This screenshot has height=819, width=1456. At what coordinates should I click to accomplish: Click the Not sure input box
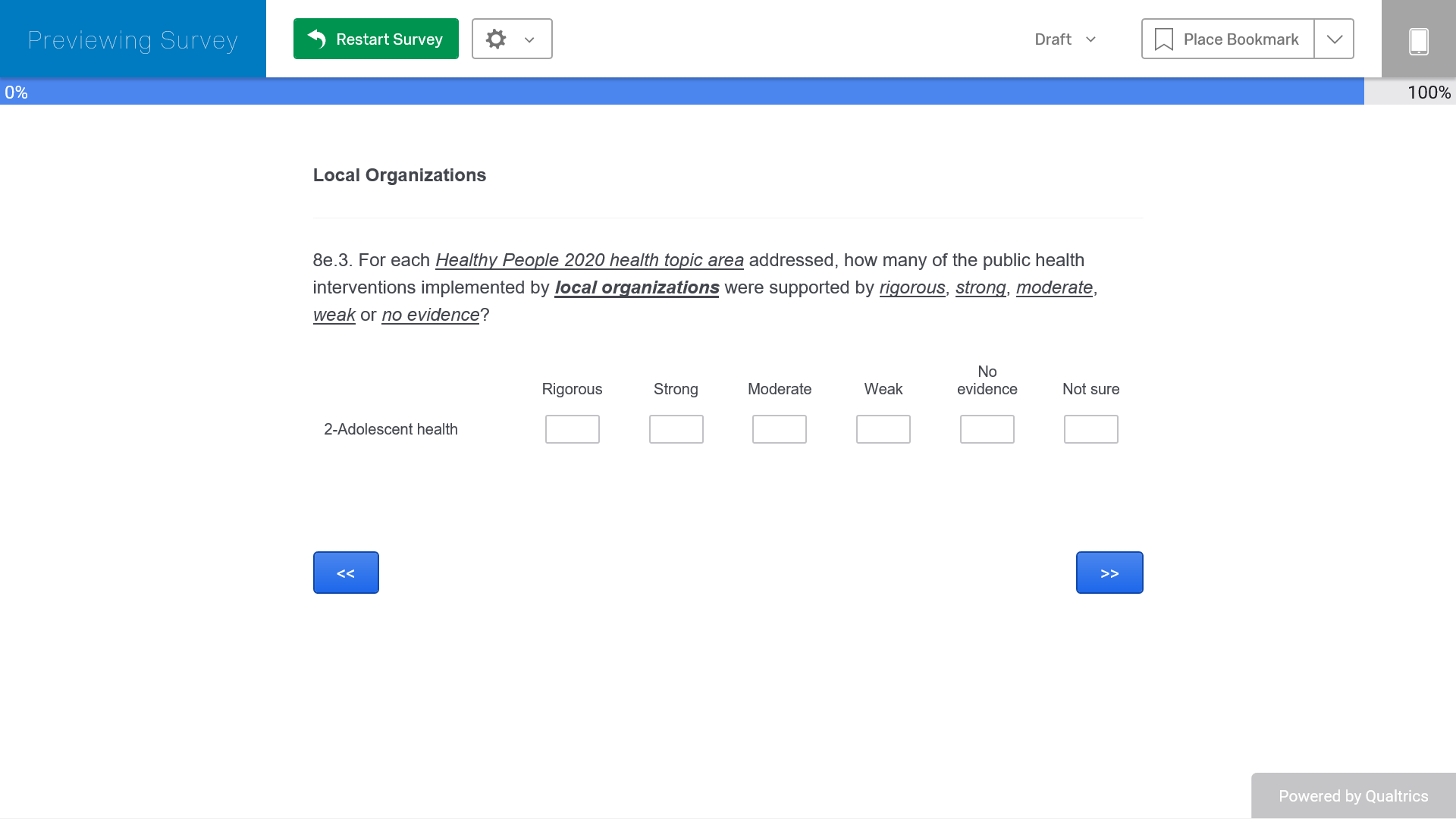point(1090,429)
